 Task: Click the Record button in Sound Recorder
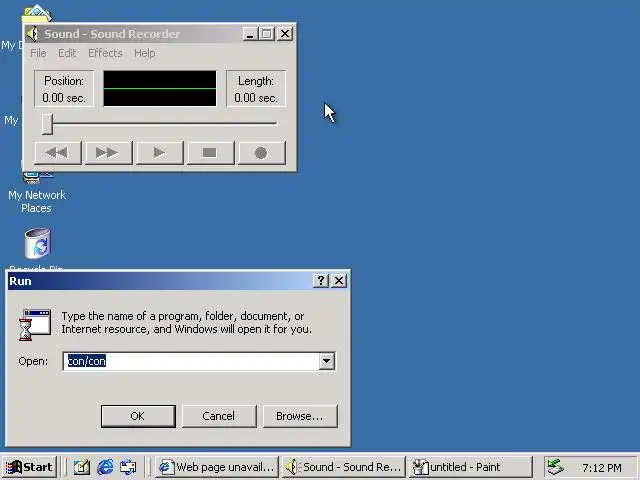pos(262,153)
